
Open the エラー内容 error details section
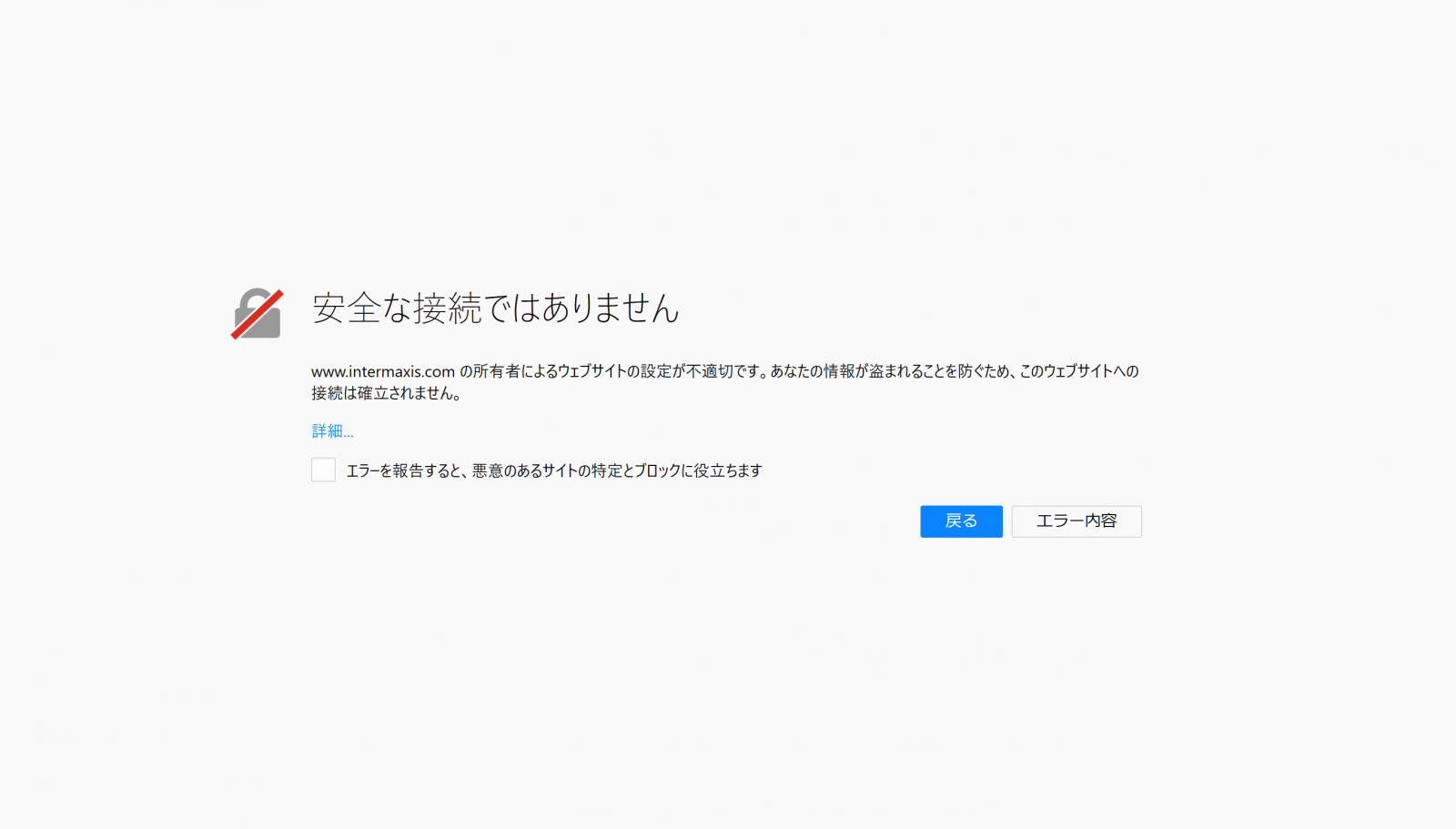click(x=1076, y=521)
